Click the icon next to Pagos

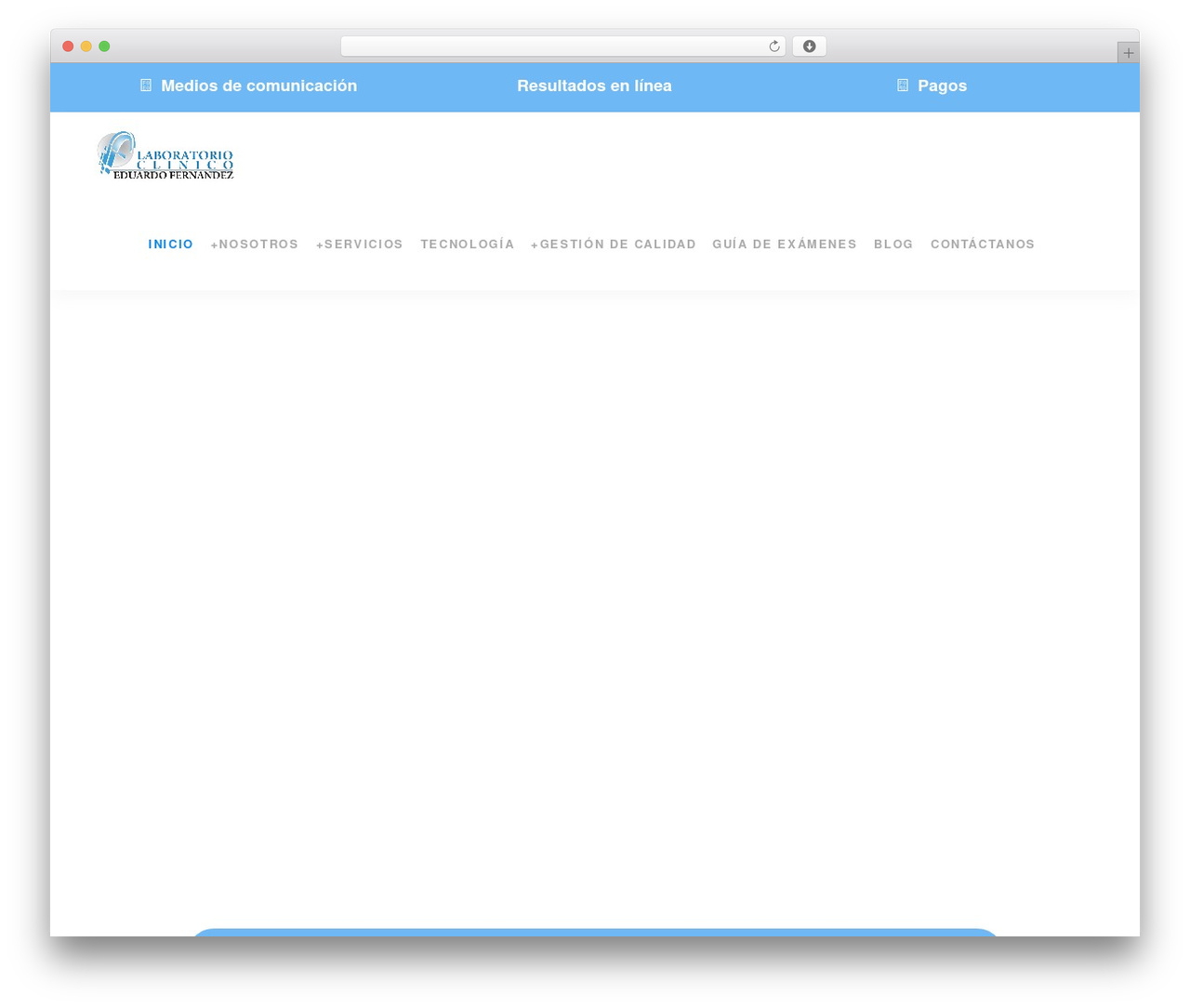click(903, 86)
